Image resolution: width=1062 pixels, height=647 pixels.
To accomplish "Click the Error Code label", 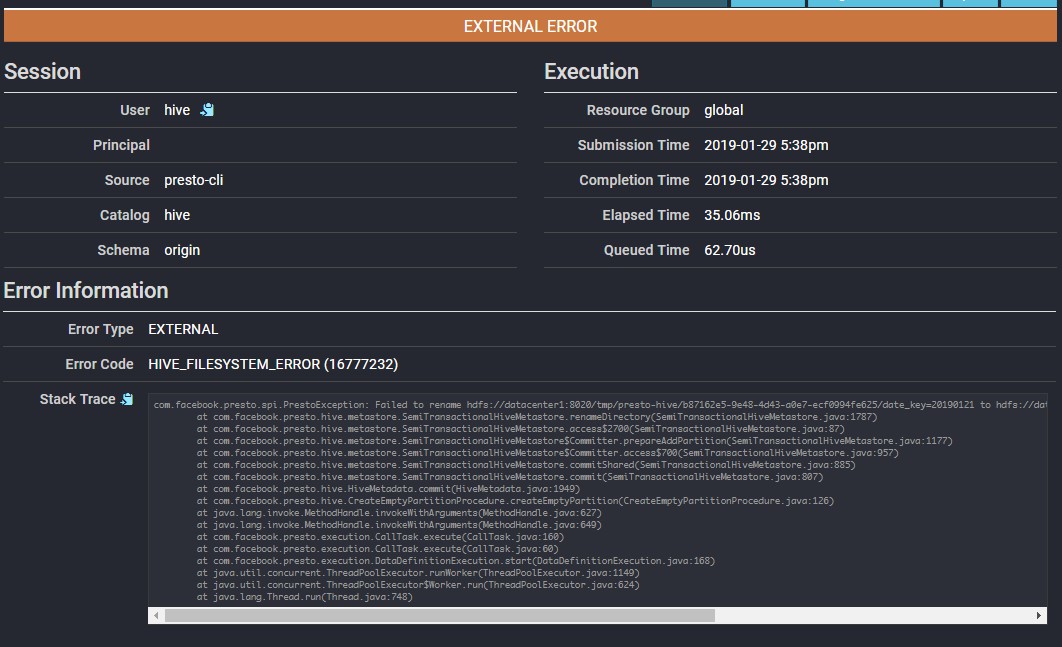I will (100, 364).
